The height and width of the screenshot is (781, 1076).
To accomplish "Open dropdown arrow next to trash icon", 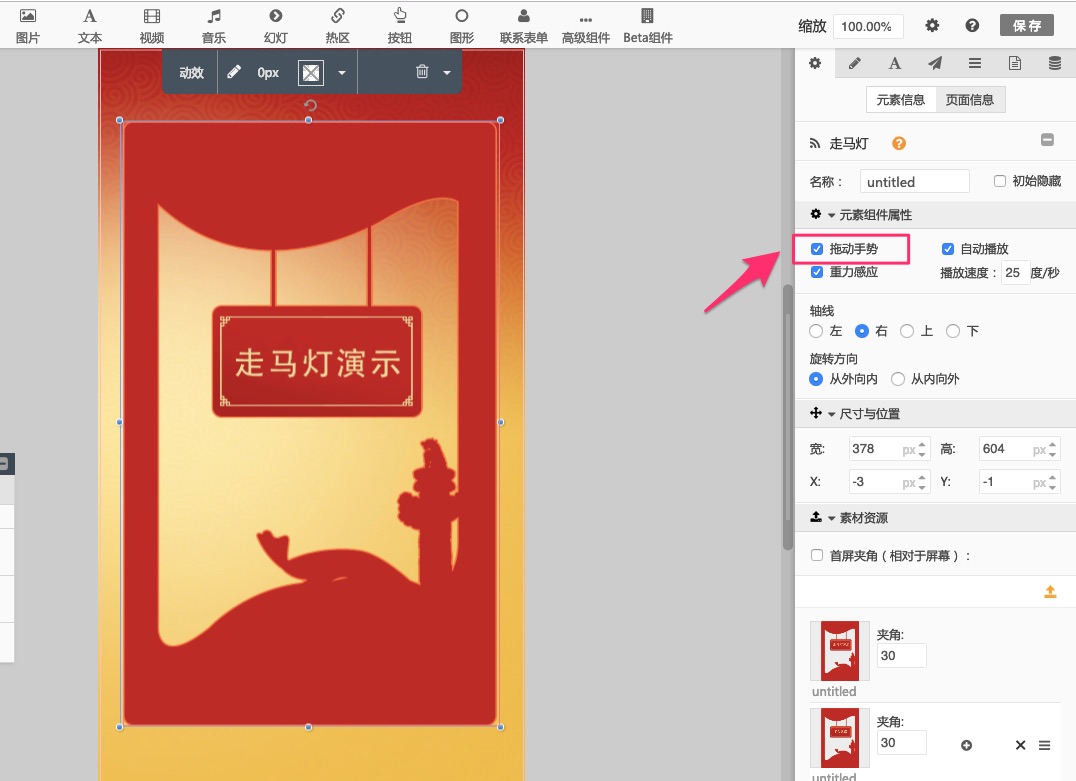I will (447, 72).
